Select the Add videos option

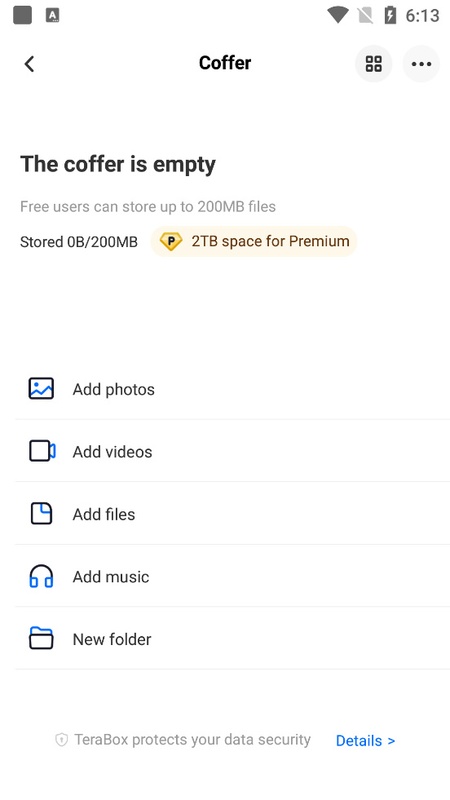233,451
